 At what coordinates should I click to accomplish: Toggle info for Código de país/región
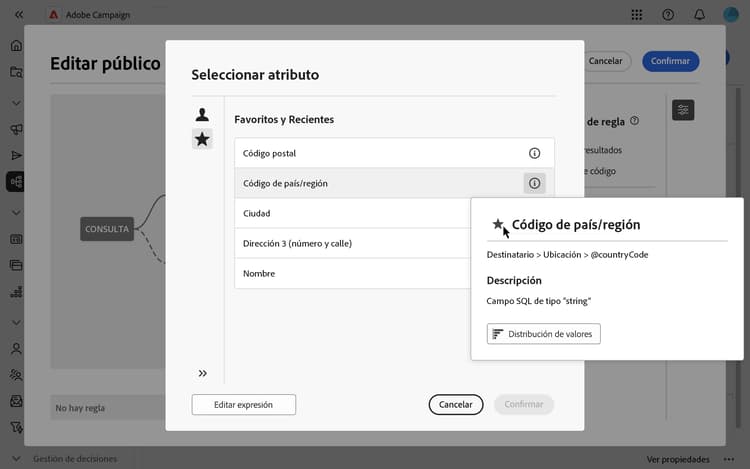pos(534,183)
